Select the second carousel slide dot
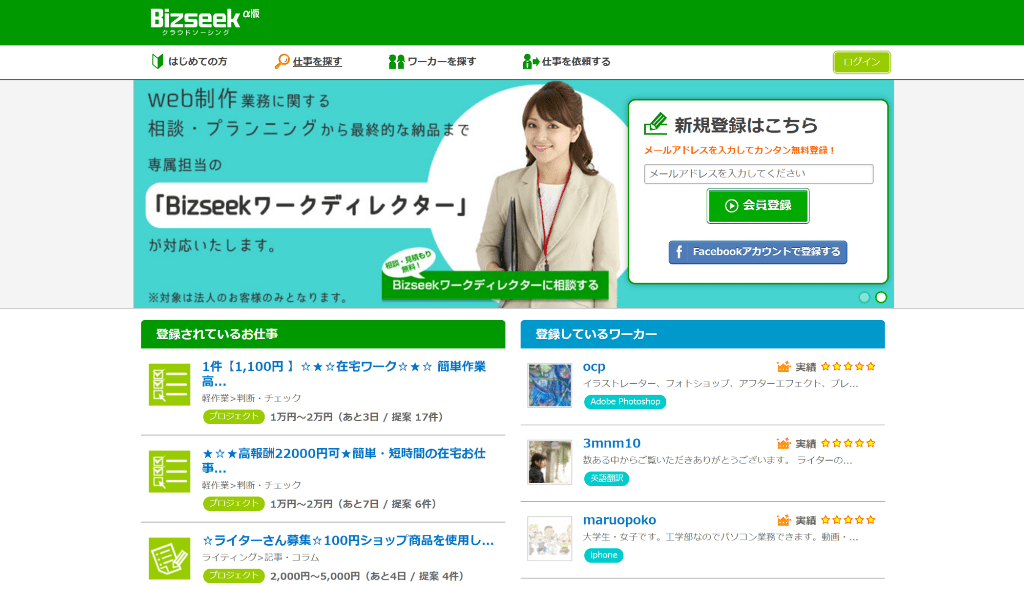 coord(881,297)
